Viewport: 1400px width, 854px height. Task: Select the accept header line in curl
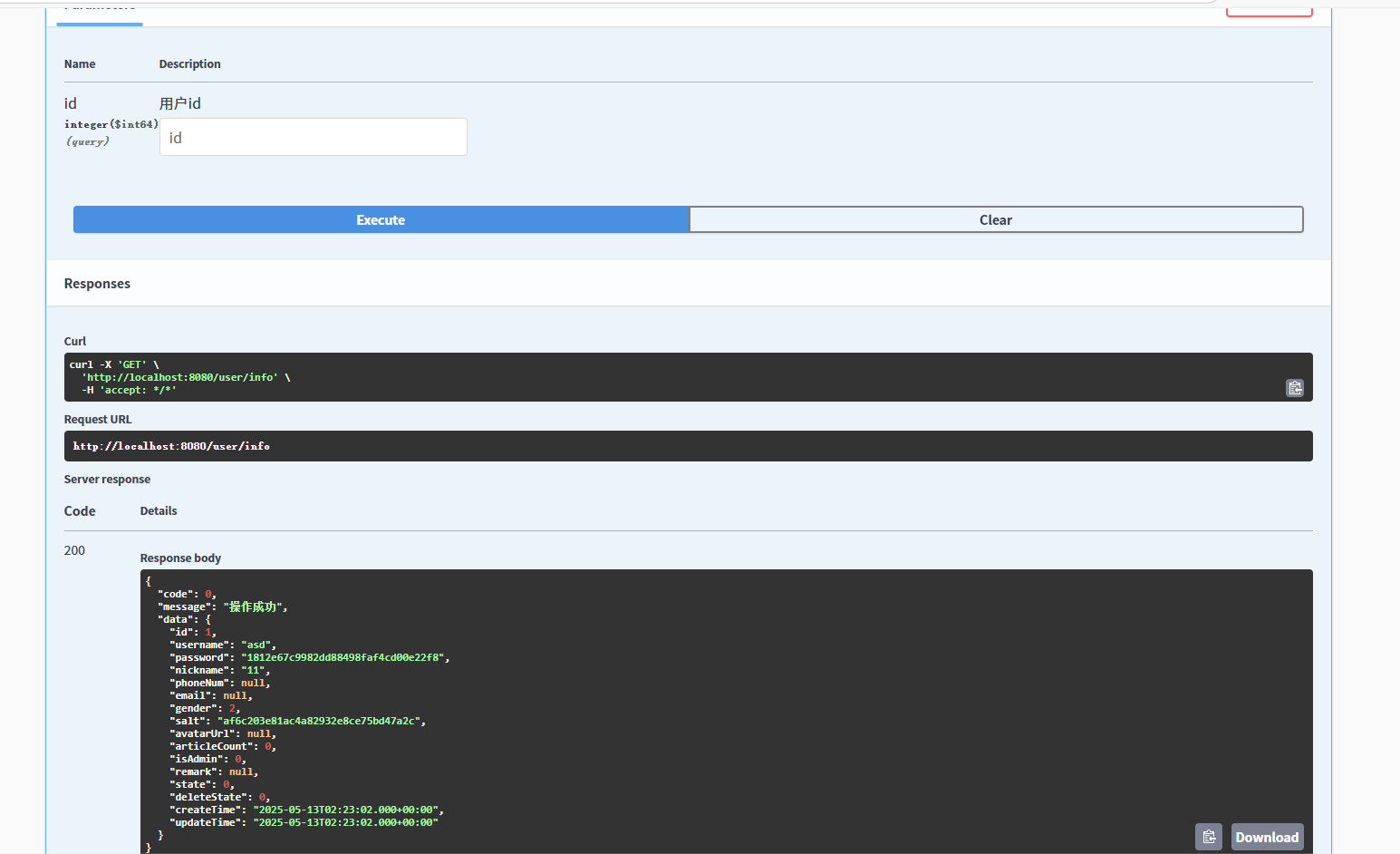pos(129,390)
